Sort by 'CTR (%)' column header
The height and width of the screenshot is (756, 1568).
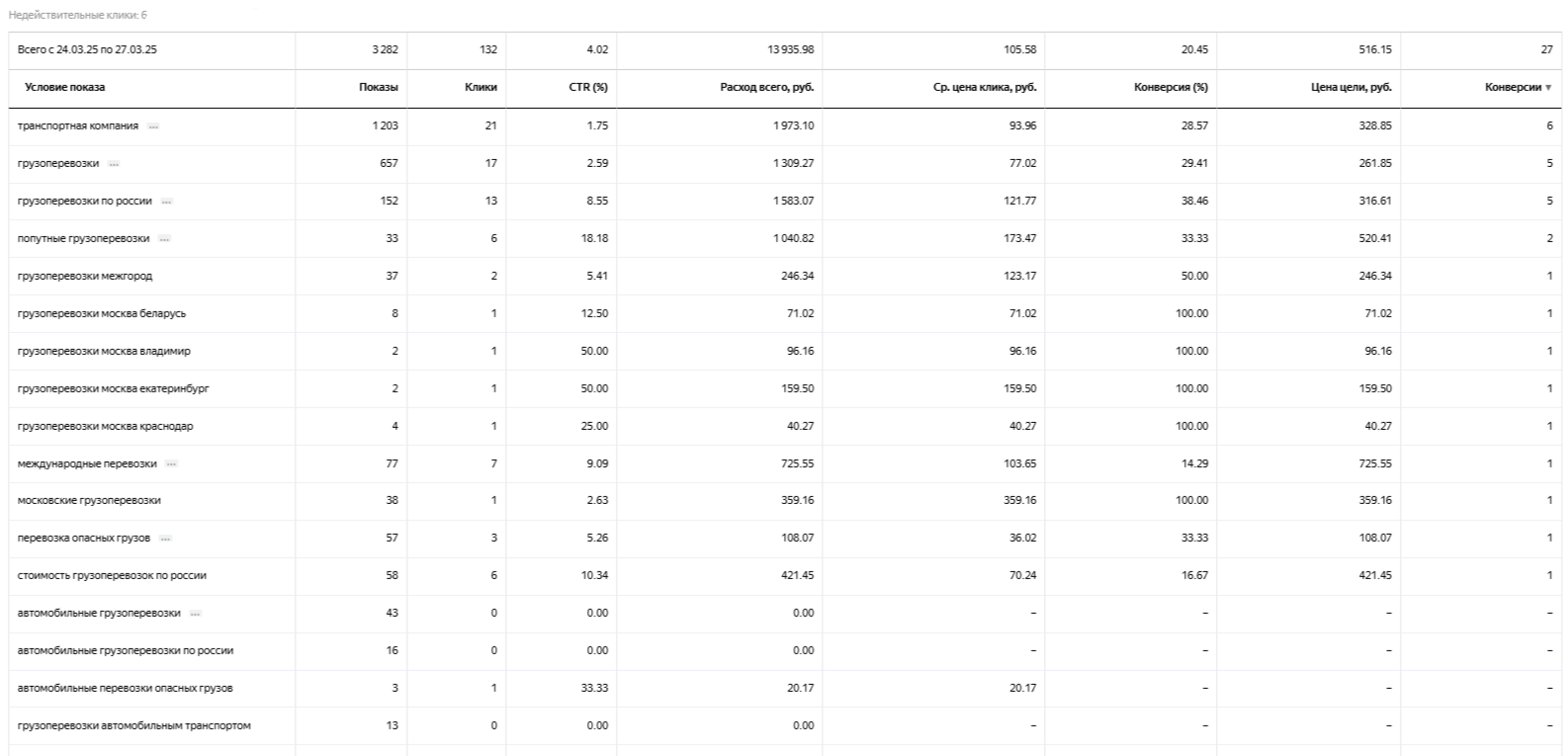(x=587, y=87)
